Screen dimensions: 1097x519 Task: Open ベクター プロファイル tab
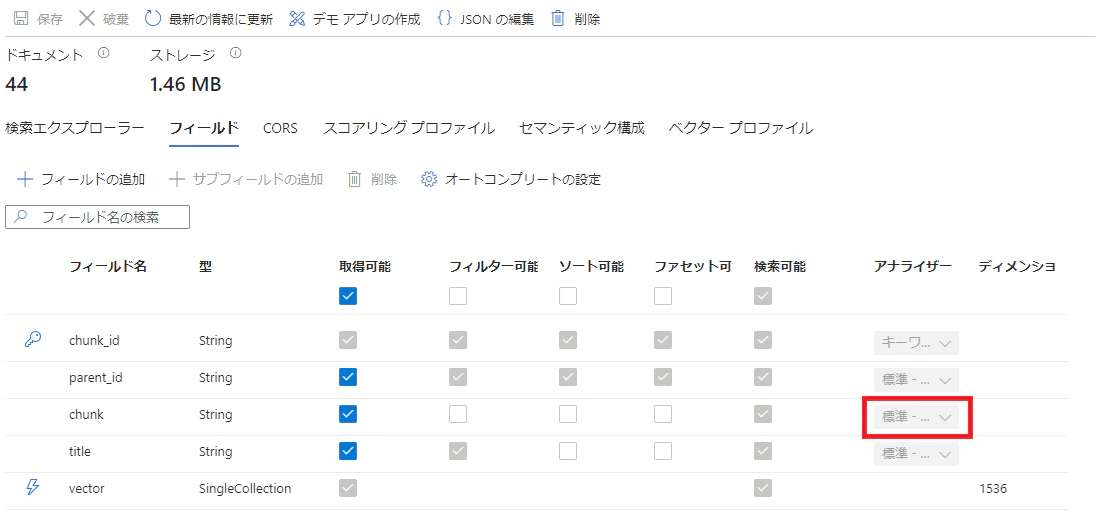pos(741,128)
